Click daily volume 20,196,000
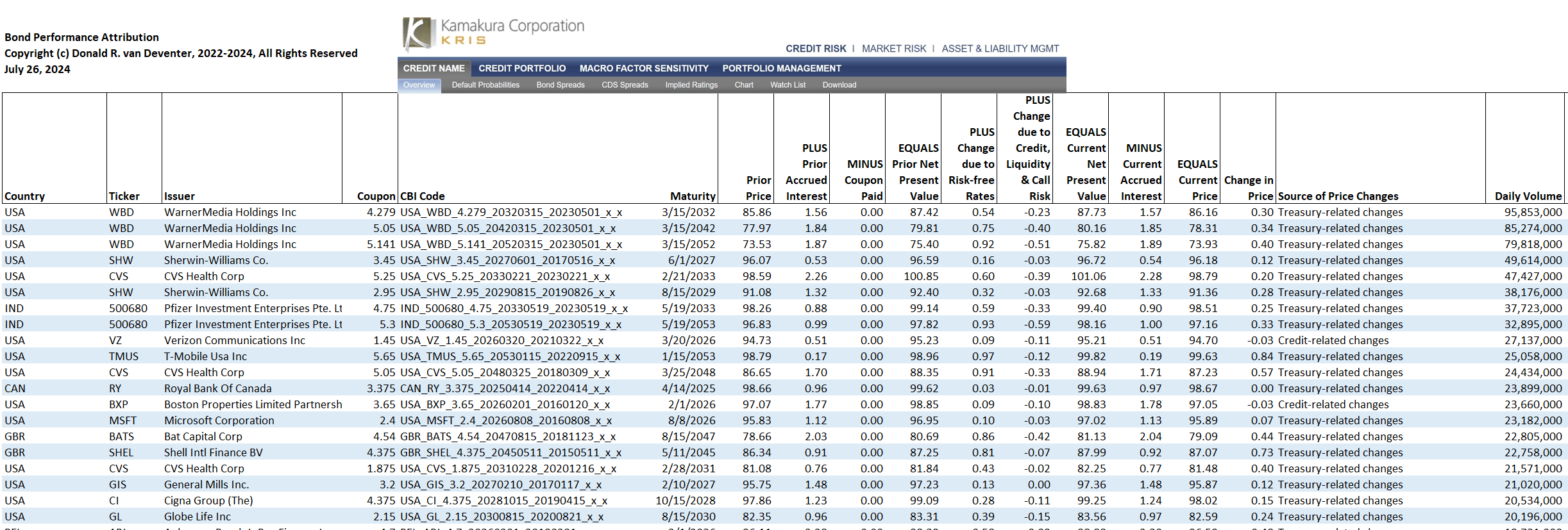 click(x=1533, y=517)
